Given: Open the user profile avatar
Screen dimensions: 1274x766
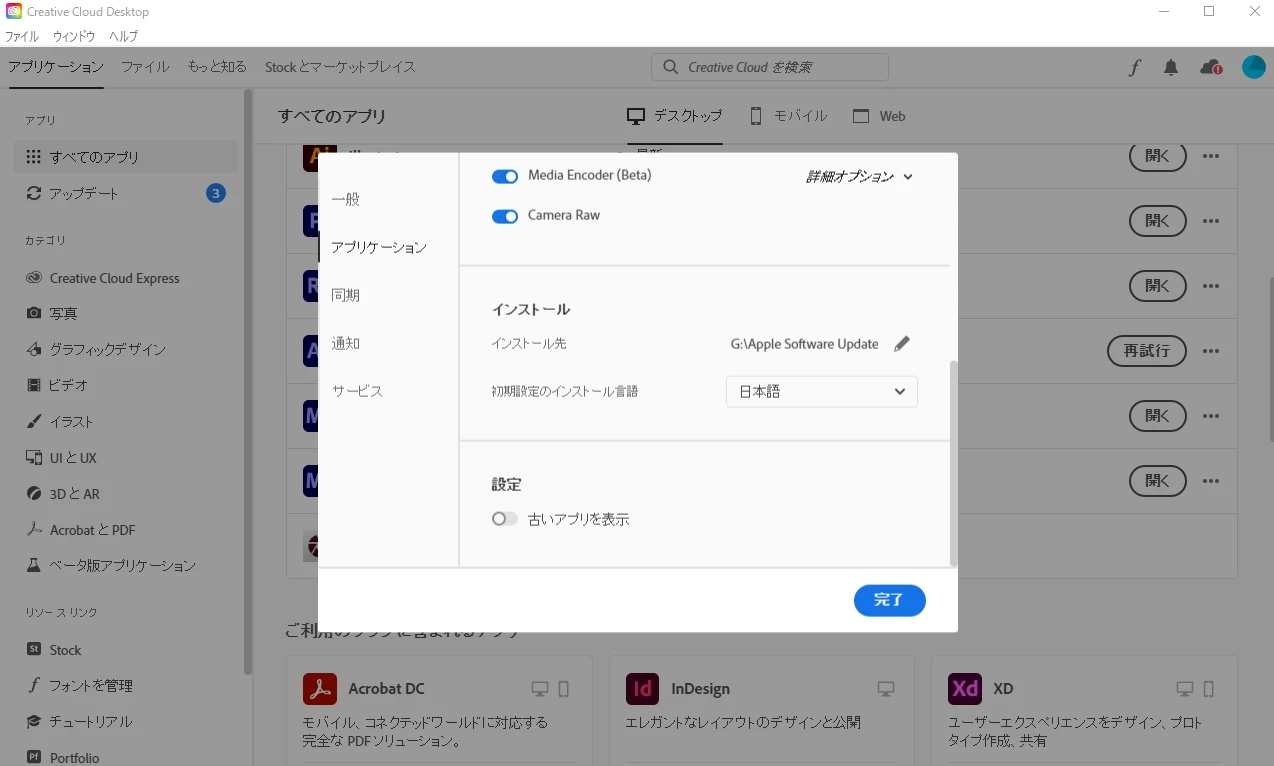Looking at the screenshot, I should [x=1254, y=67].
